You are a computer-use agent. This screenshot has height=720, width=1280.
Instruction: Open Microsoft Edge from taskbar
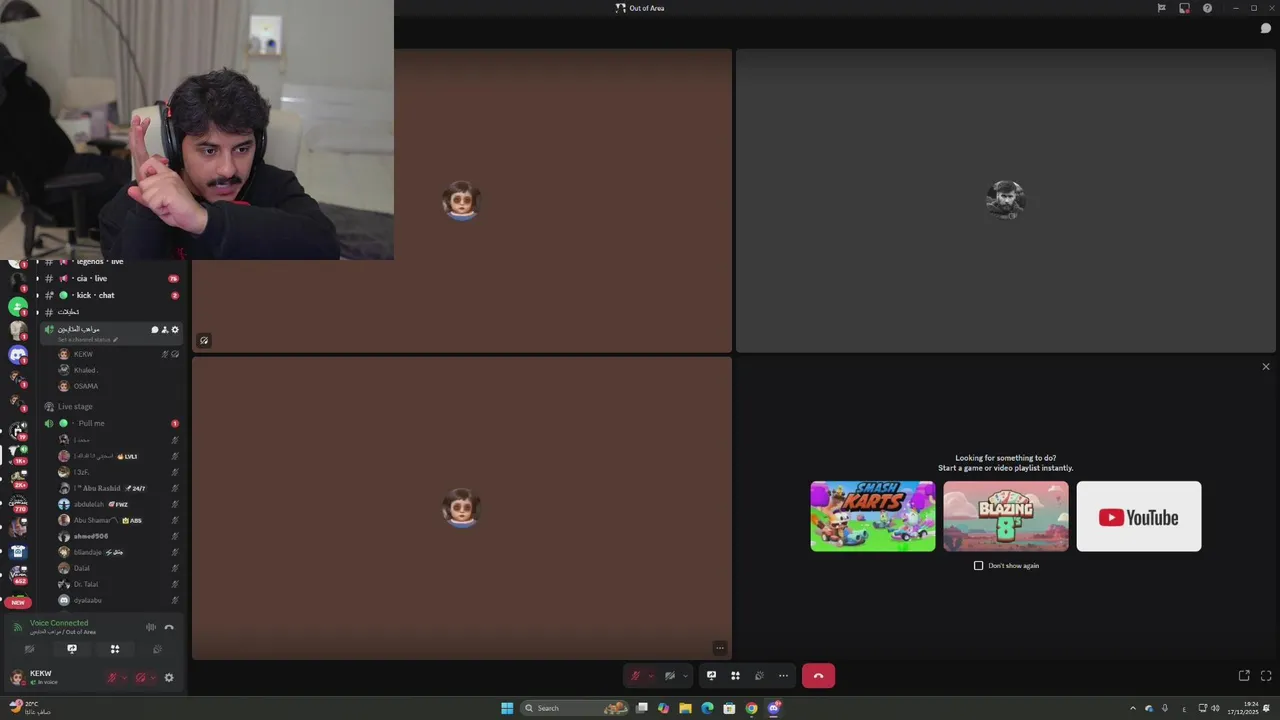(x=707, y=708)
